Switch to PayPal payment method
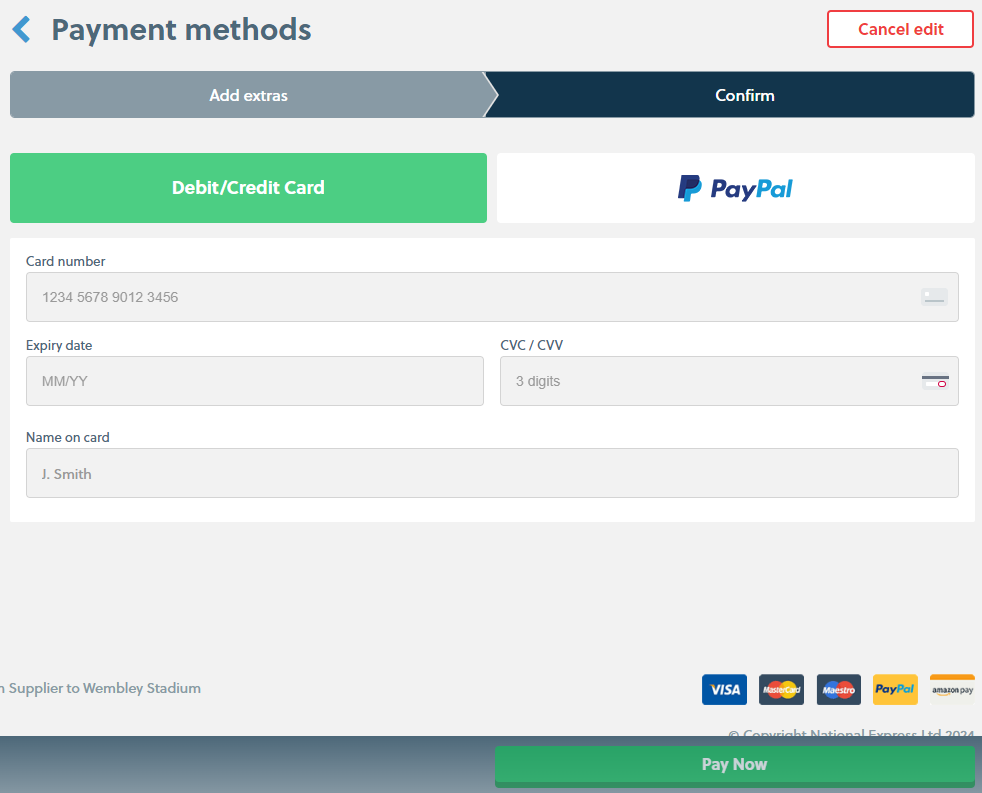 point(735,188)
